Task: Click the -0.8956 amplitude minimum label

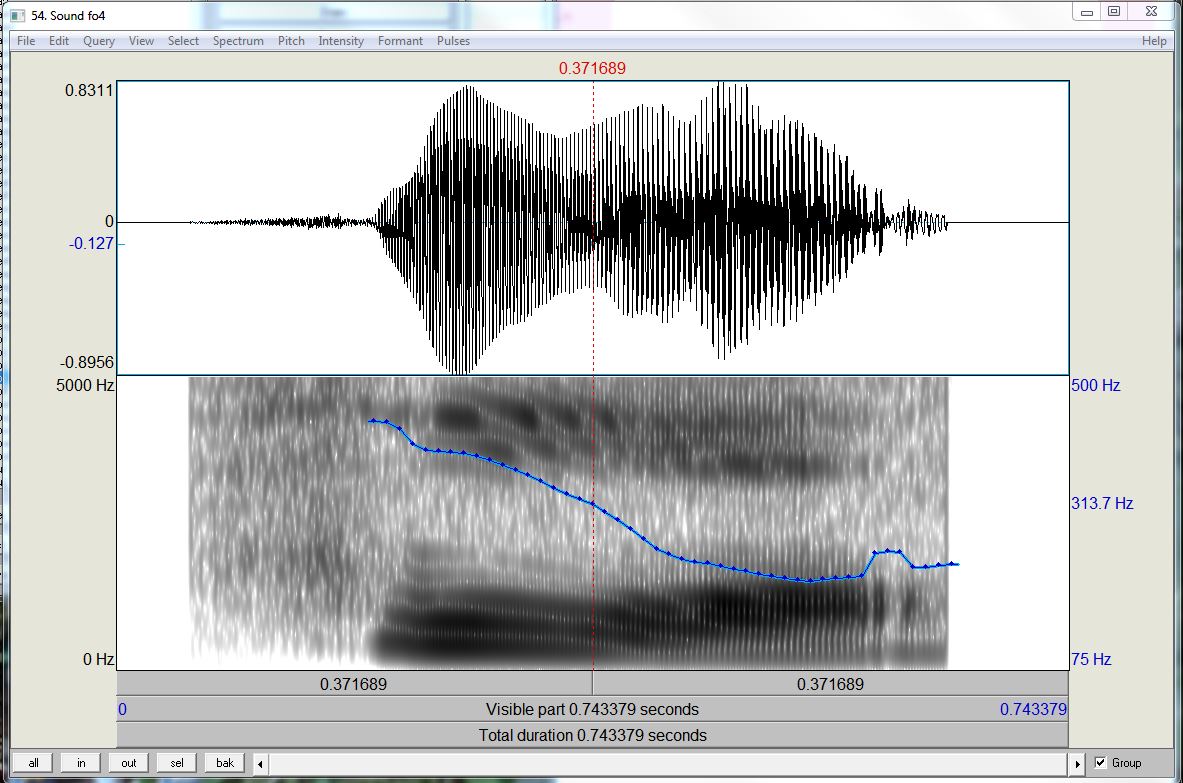Action: (87, 362)
